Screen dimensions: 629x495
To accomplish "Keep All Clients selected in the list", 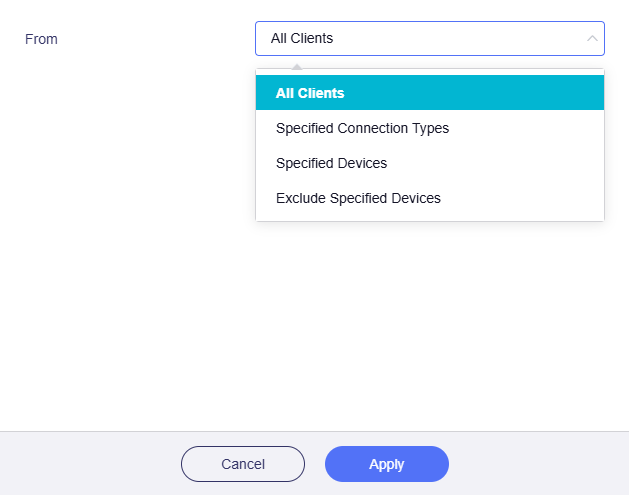I will point(429,93).
